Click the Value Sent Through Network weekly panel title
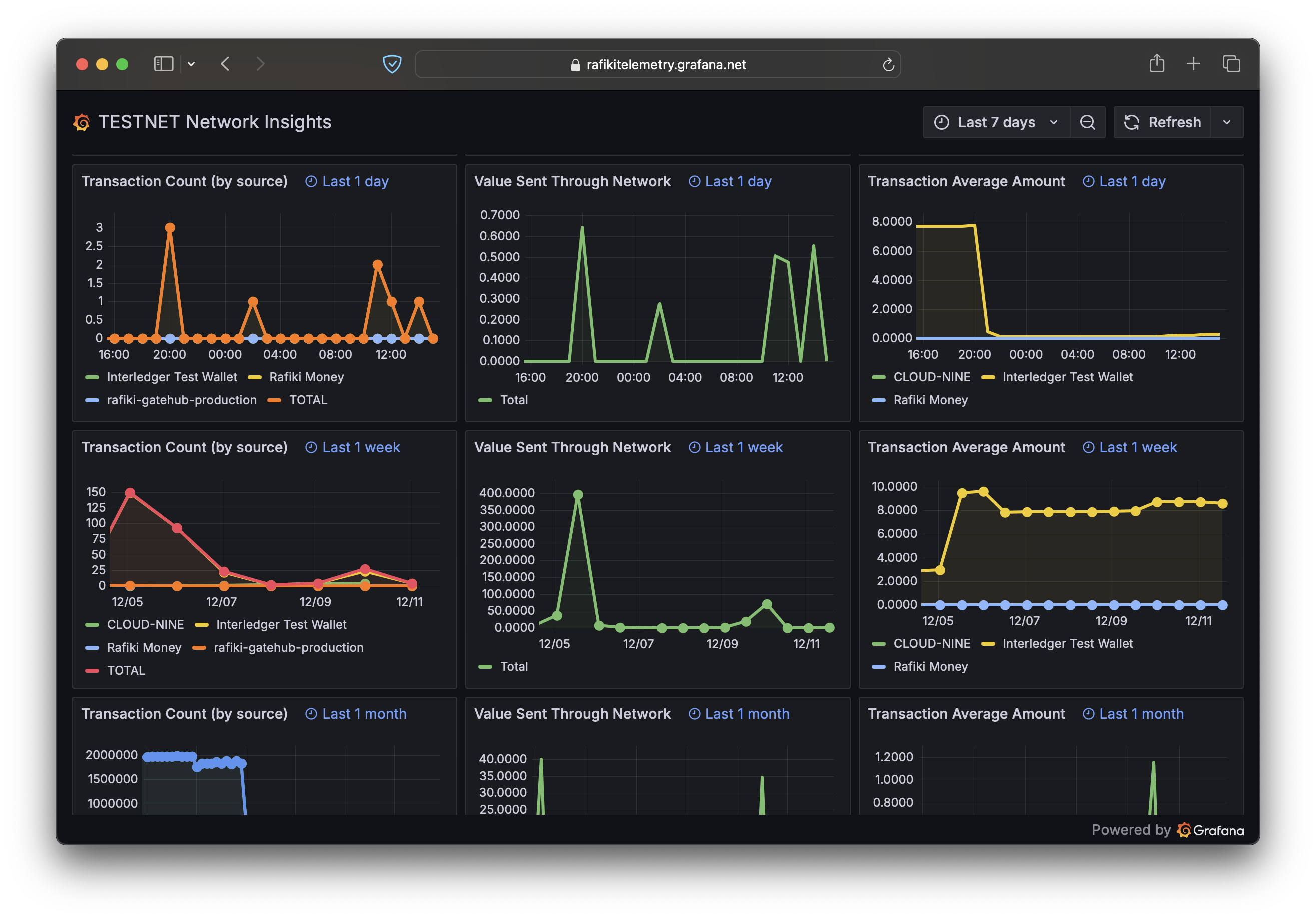1316x919 pixels. click(x=572, y=447)
